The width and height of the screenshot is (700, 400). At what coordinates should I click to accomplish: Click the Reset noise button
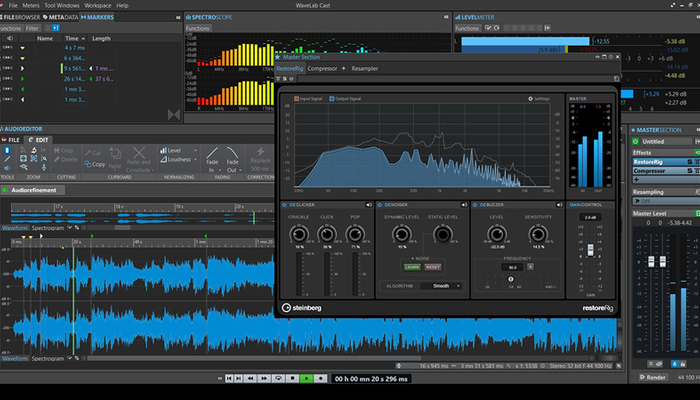433,267
